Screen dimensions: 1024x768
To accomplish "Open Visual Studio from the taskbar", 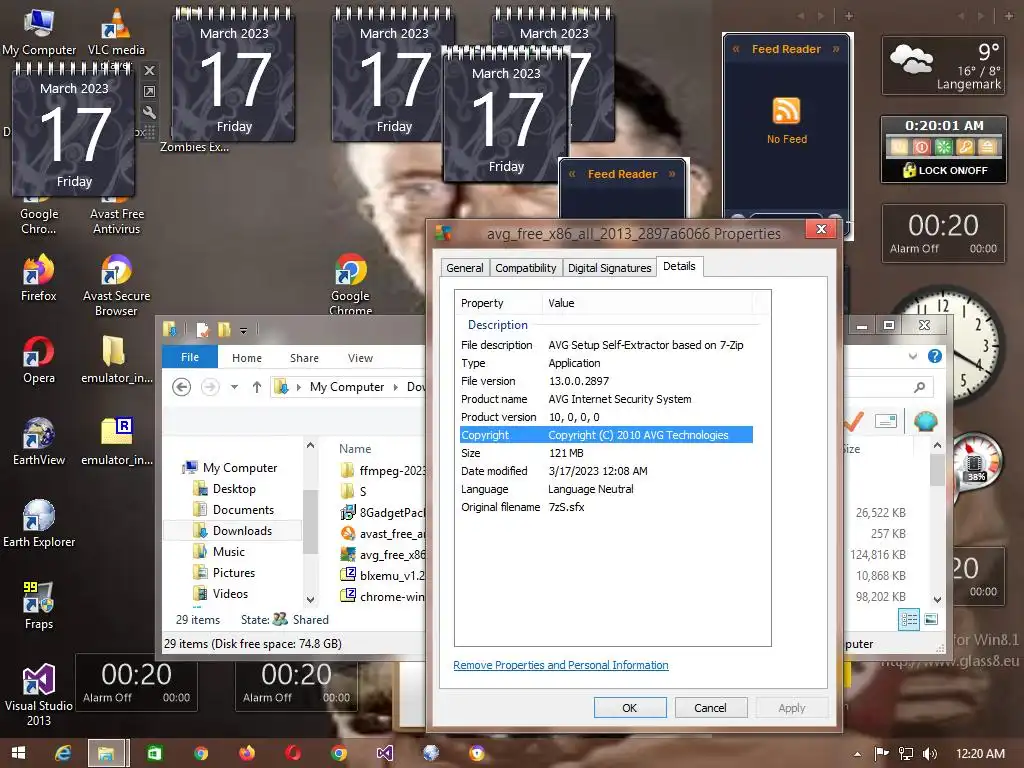I will click(x=385, y=753).
